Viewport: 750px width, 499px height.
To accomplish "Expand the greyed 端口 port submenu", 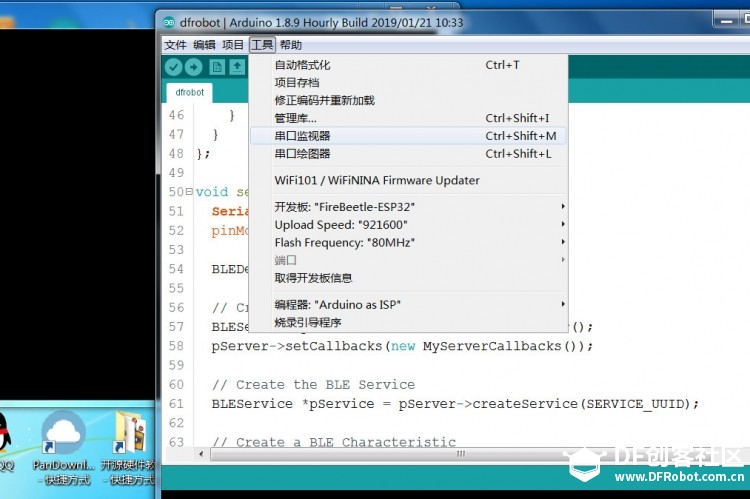I will click(x=408, y=260).
